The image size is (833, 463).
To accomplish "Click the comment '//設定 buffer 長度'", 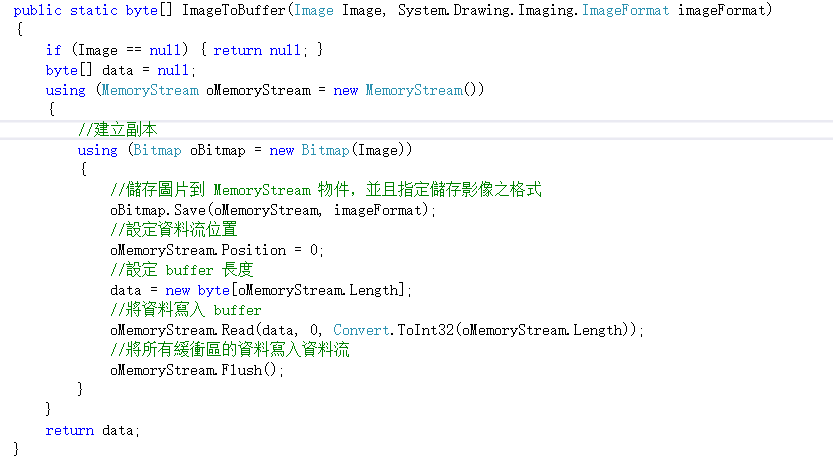I will click(181, 270).
